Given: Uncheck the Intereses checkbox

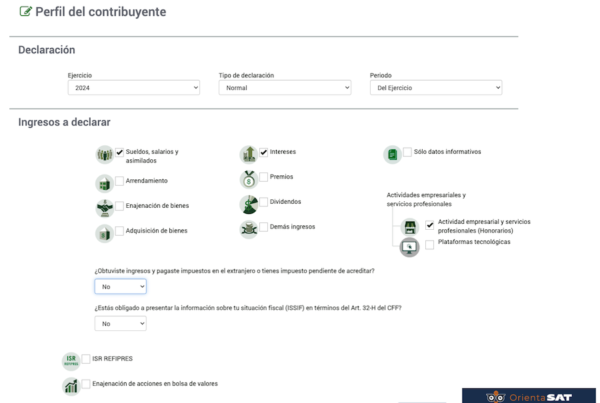Looking at the screenshot, I should tap(264, 152).
